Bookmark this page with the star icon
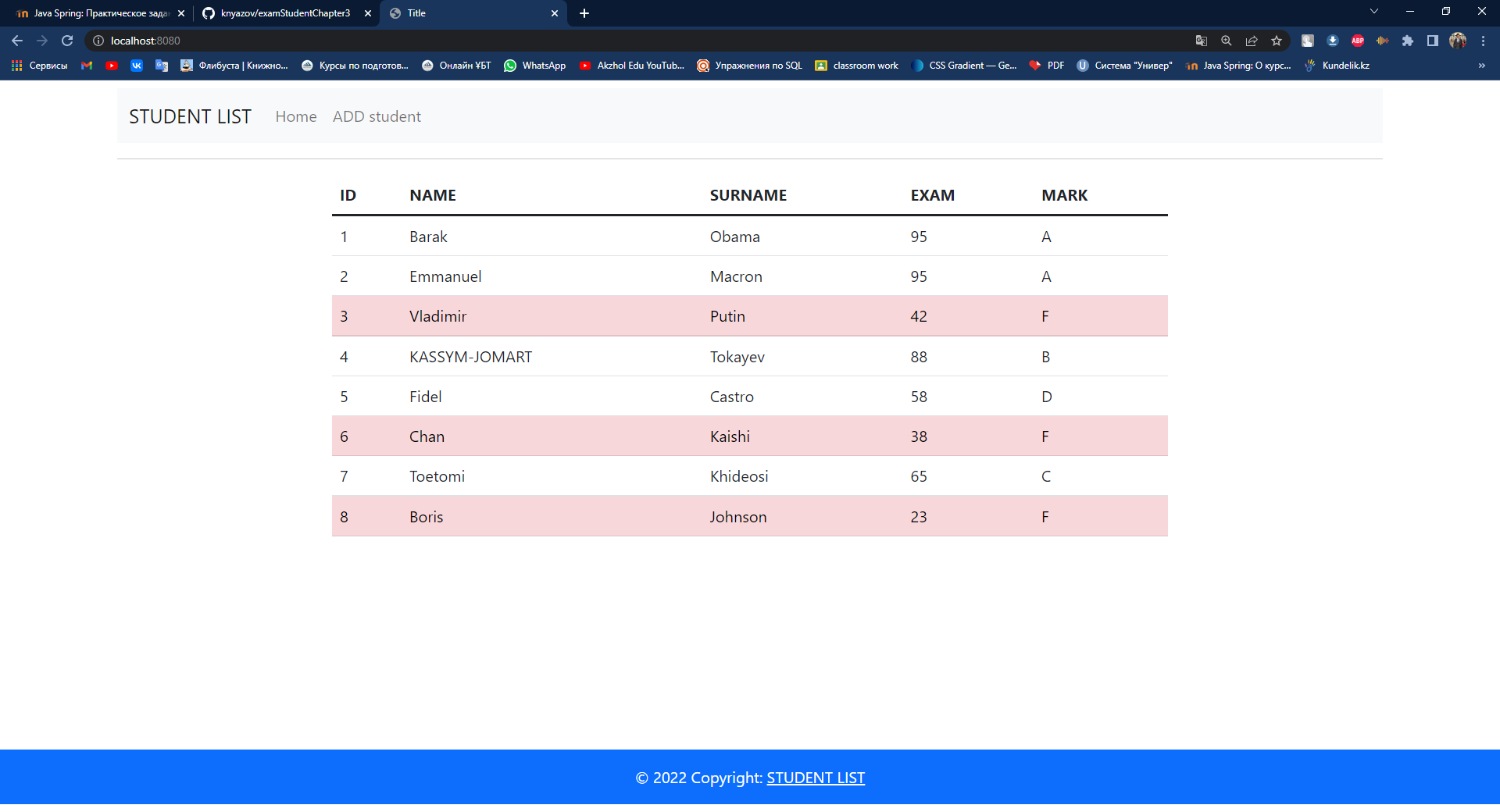1500x812 pixels. 1277,41
